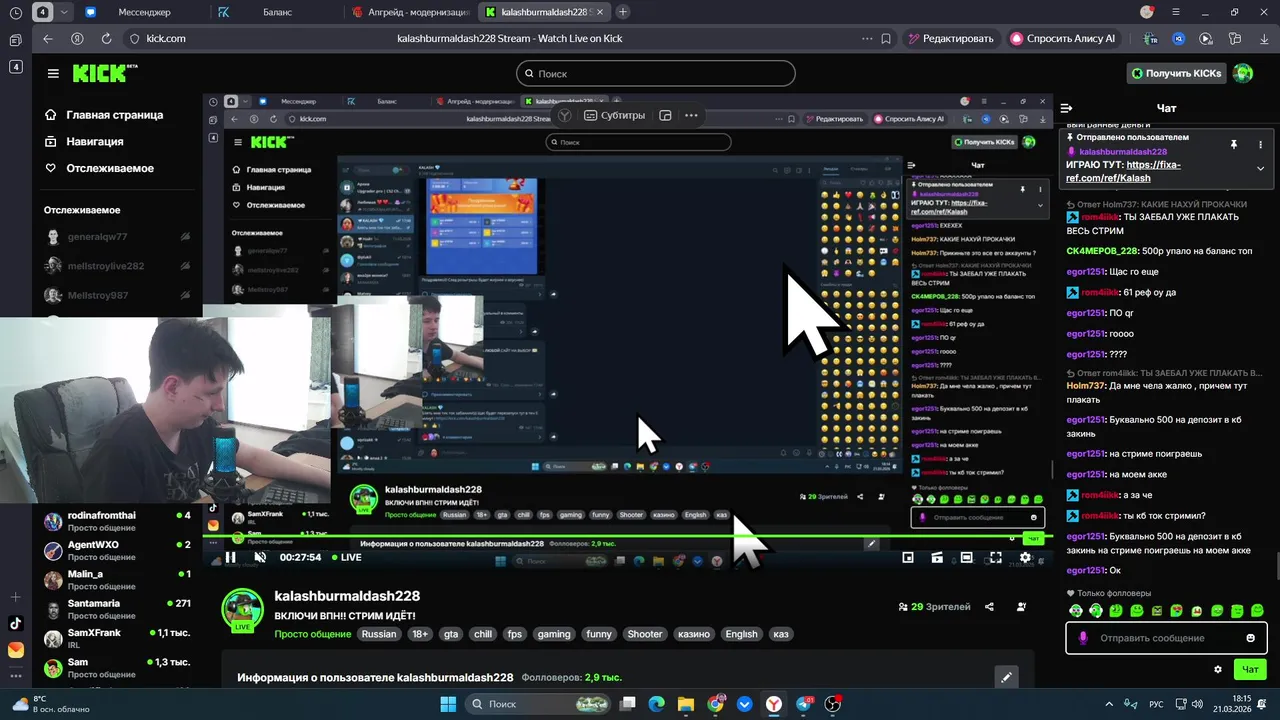The height and width of the screenshot is (720, 1280).
Task: Select followed channel generalqw77
Action: click(x=117, y=237)
